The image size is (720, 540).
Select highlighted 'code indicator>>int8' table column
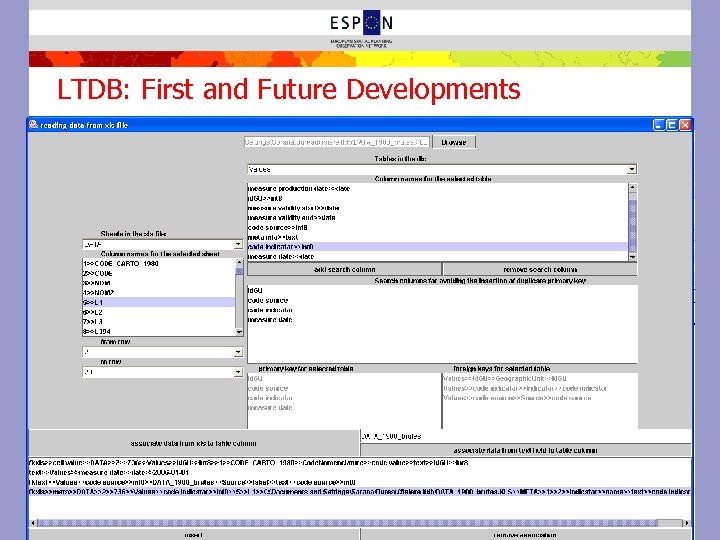coord(438,247)
